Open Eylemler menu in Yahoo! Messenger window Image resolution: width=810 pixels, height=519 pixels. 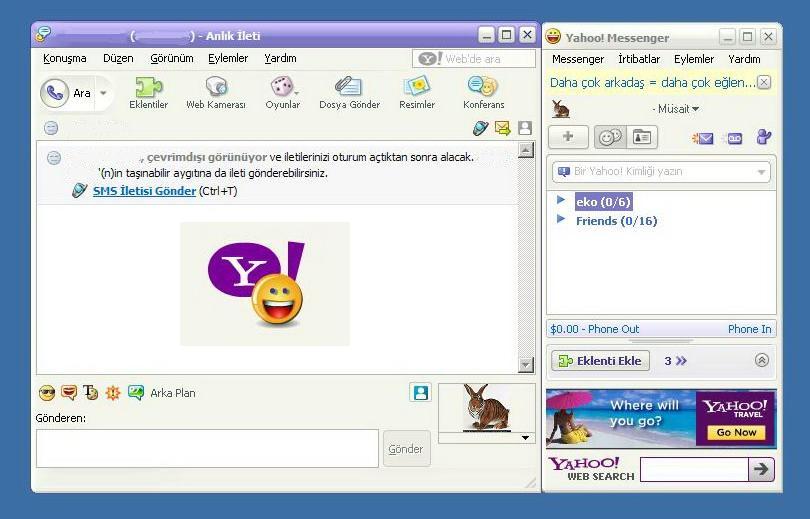(694, 59)
